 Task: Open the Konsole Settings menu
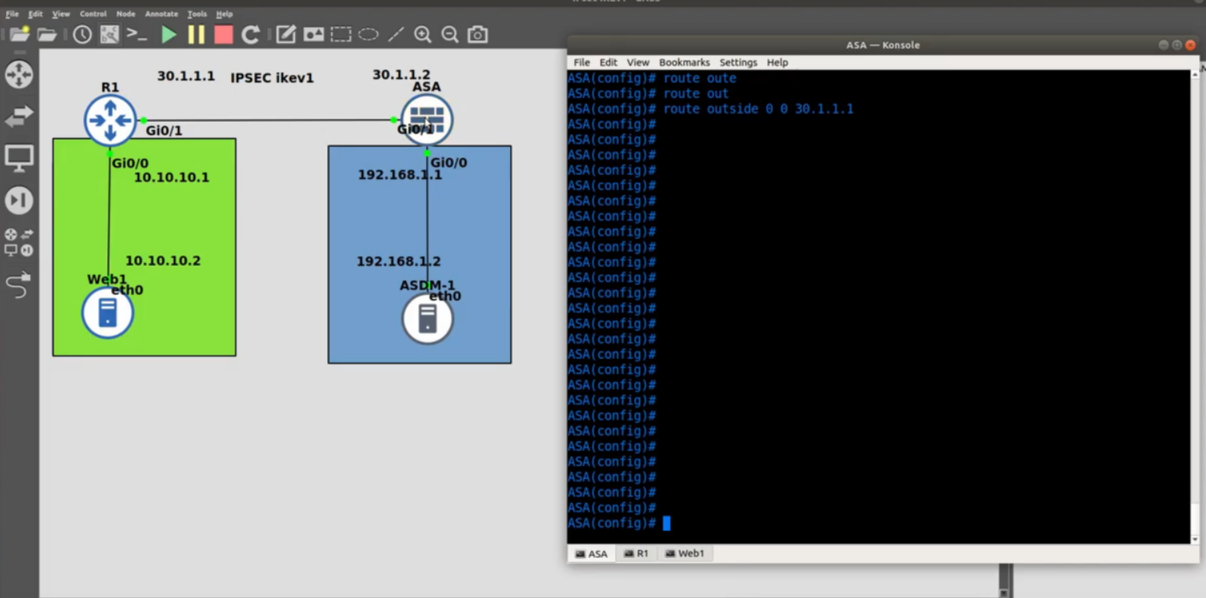738,62
